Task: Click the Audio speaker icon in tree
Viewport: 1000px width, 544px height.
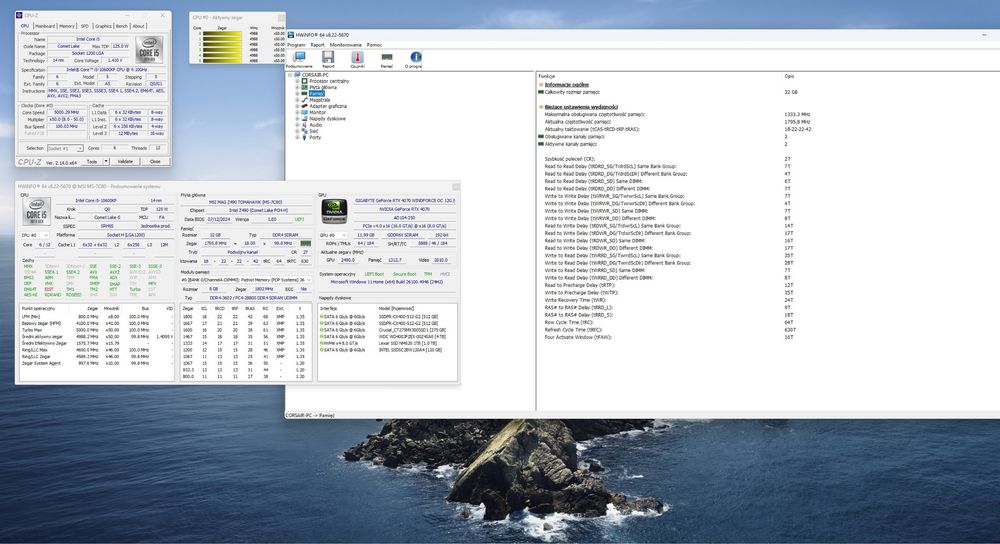Action: (x=304, y=125)
